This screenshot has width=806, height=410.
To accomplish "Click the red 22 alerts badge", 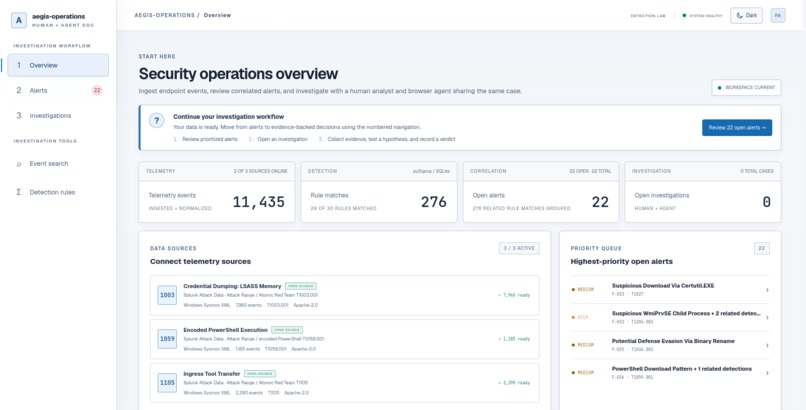I will point(97,90).
